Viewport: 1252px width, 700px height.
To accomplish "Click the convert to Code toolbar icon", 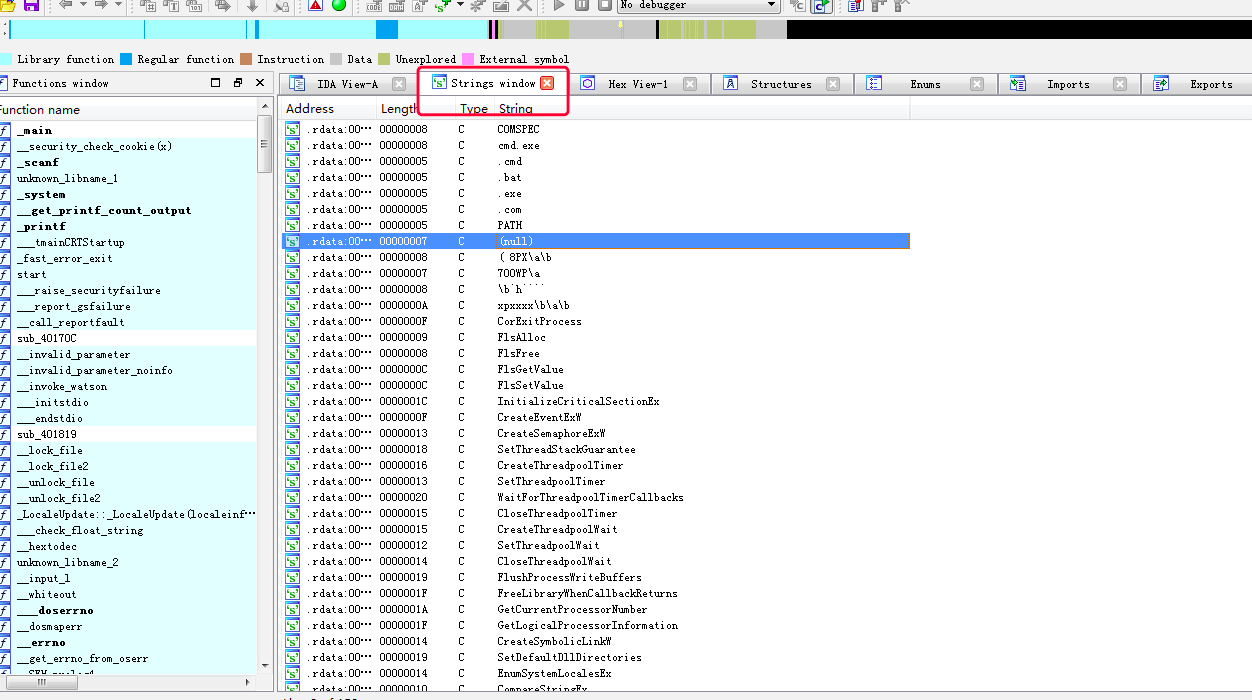I will (374, 6).
